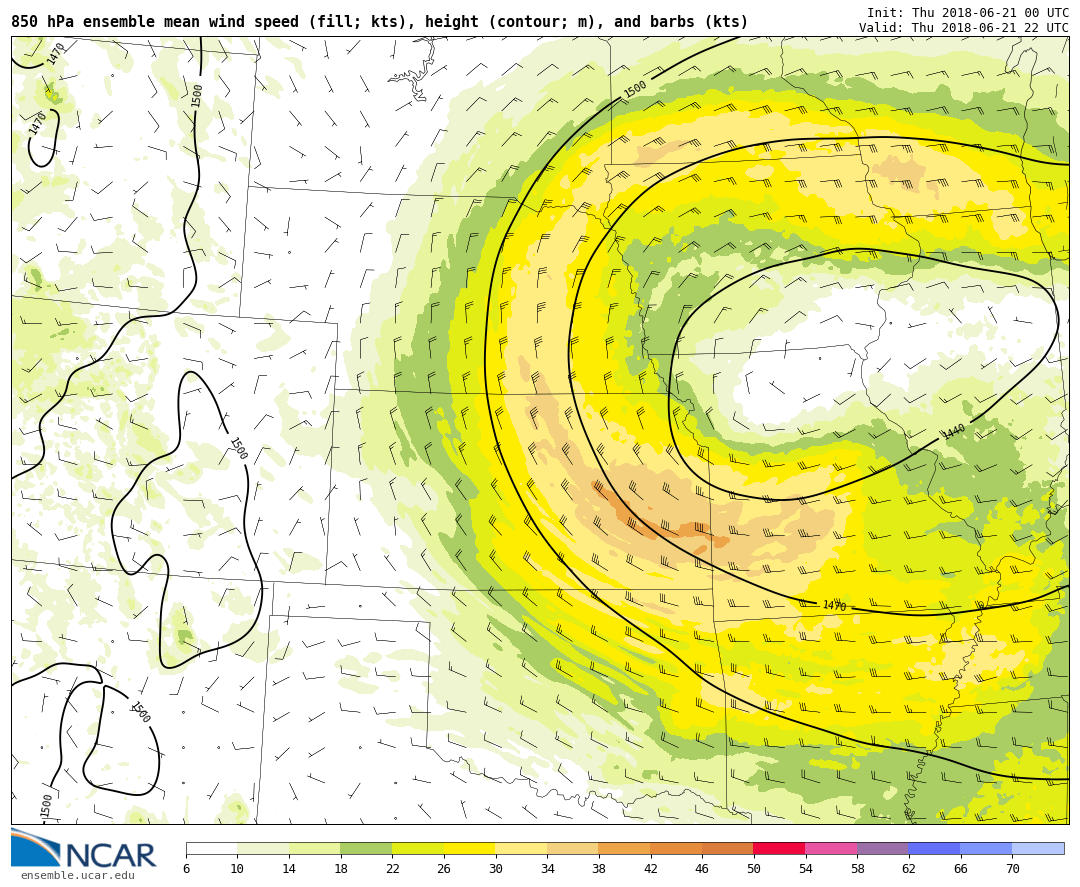Pick the tan 34–38 kts swatch
Viewport: 1080px width, 887px height.
pyautogui.click(x=573, y=848)
